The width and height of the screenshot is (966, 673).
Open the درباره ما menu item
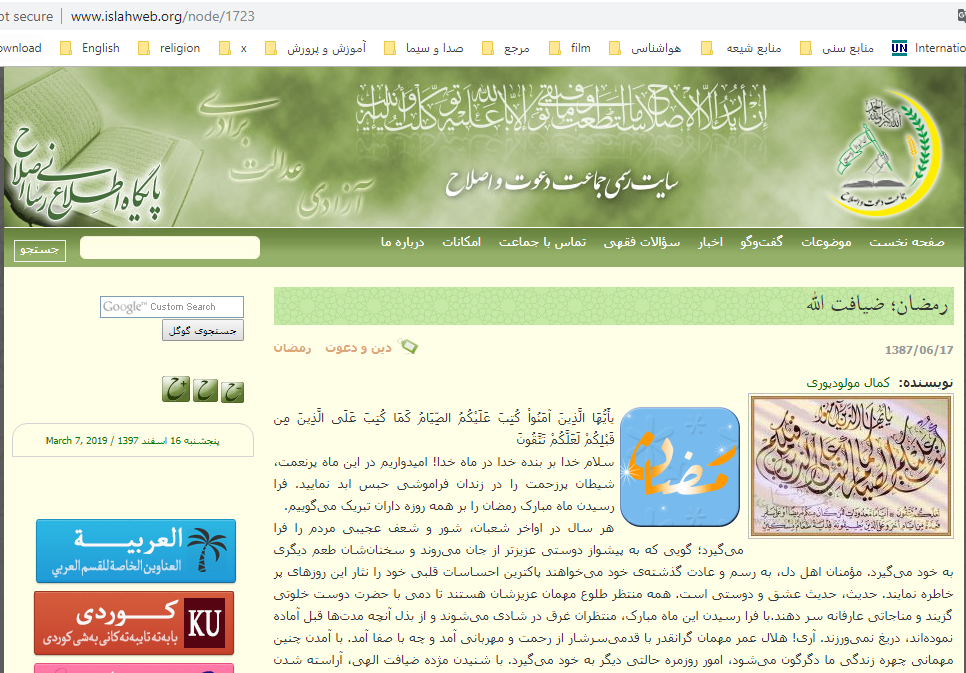coord(402,242)
